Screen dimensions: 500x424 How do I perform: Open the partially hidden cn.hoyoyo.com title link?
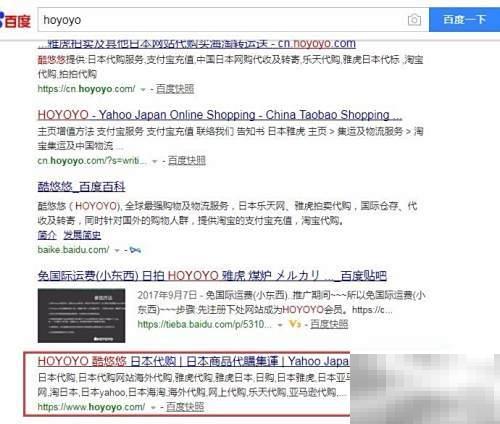[x=197, y=44]
